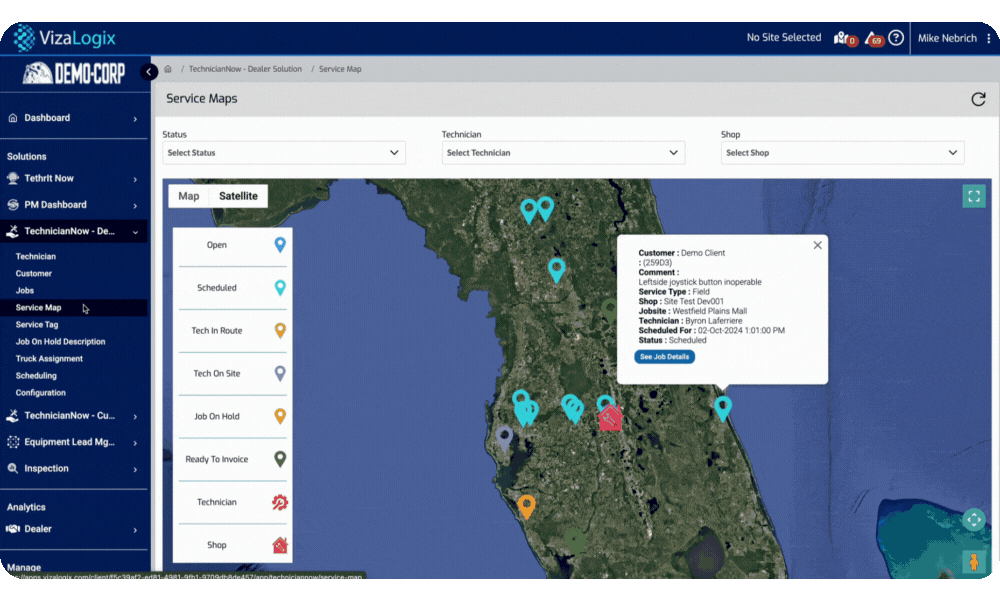
Task: Open Job On Hold Description submenu item
Action: tap(61, 342)
